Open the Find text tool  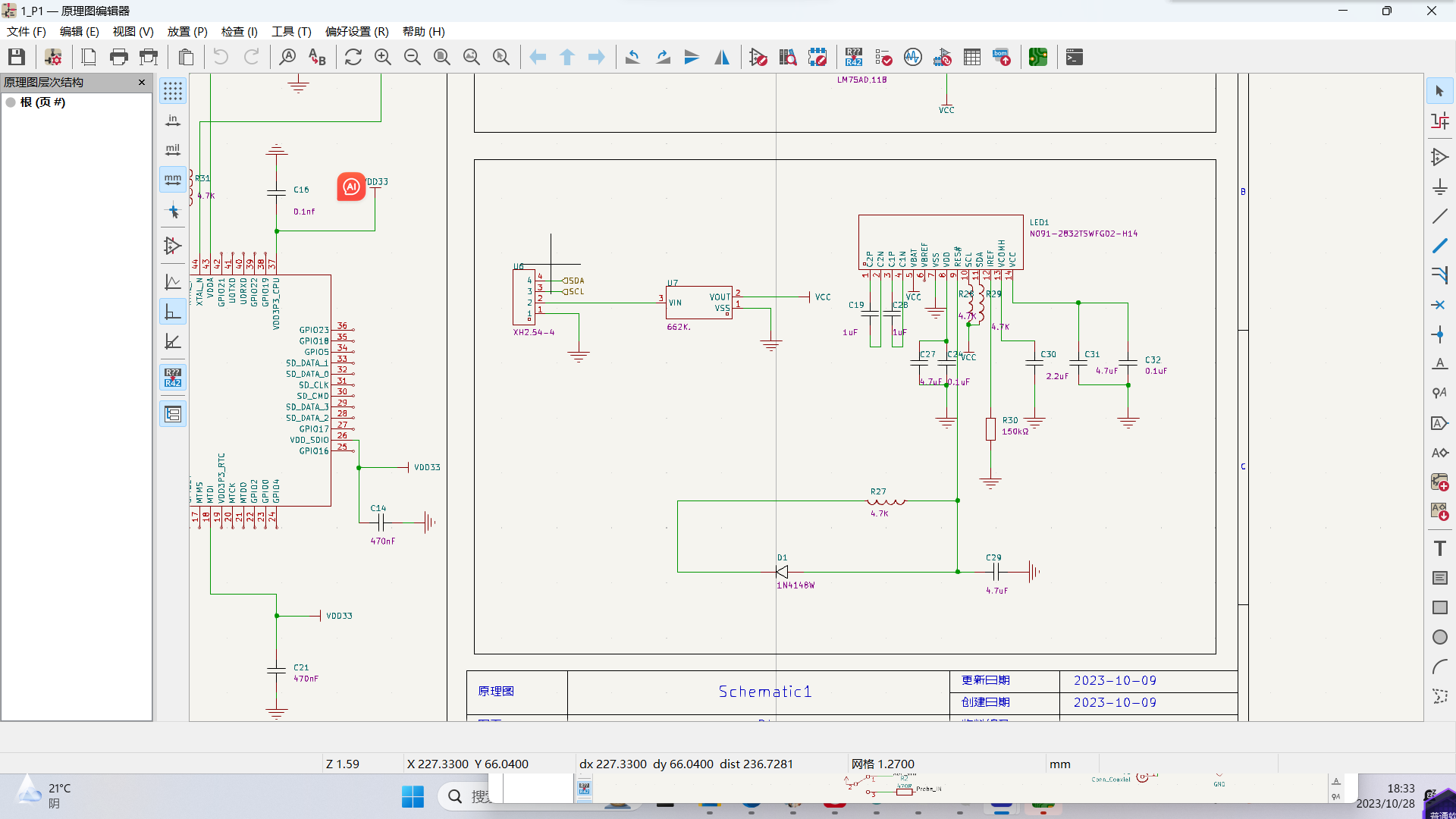coord(287,57)
